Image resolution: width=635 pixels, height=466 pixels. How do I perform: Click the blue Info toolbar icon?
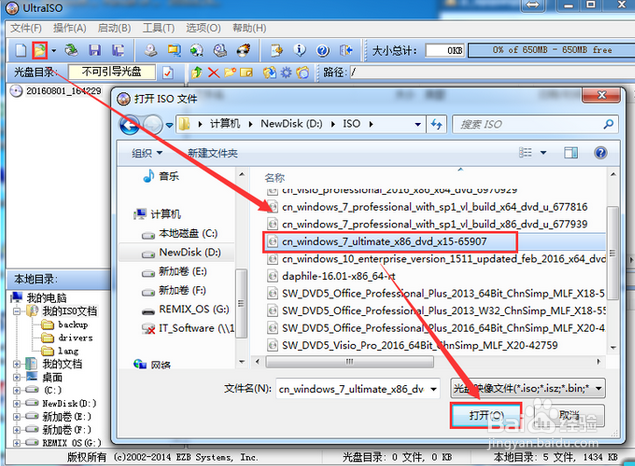pos(300,50)
